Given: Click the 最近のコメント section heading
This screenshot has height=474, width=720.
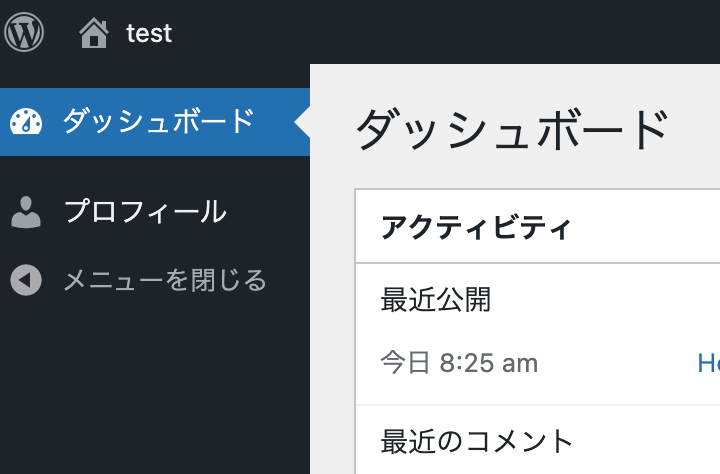Looking at the screenshot, I should tap(477, 441).
